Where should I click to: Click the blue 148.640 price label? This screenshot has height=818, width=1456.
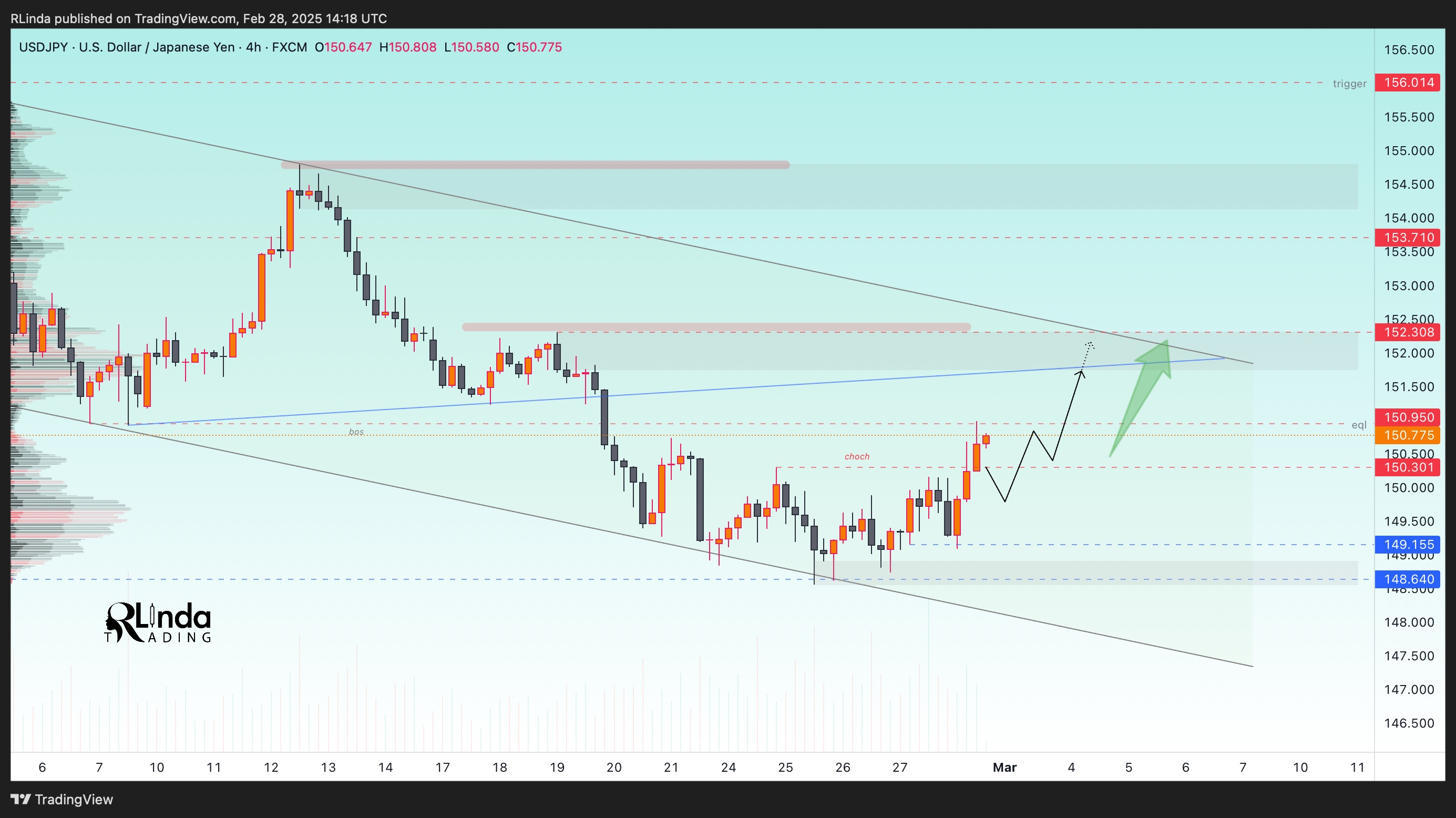click(x=1408, y=579)
